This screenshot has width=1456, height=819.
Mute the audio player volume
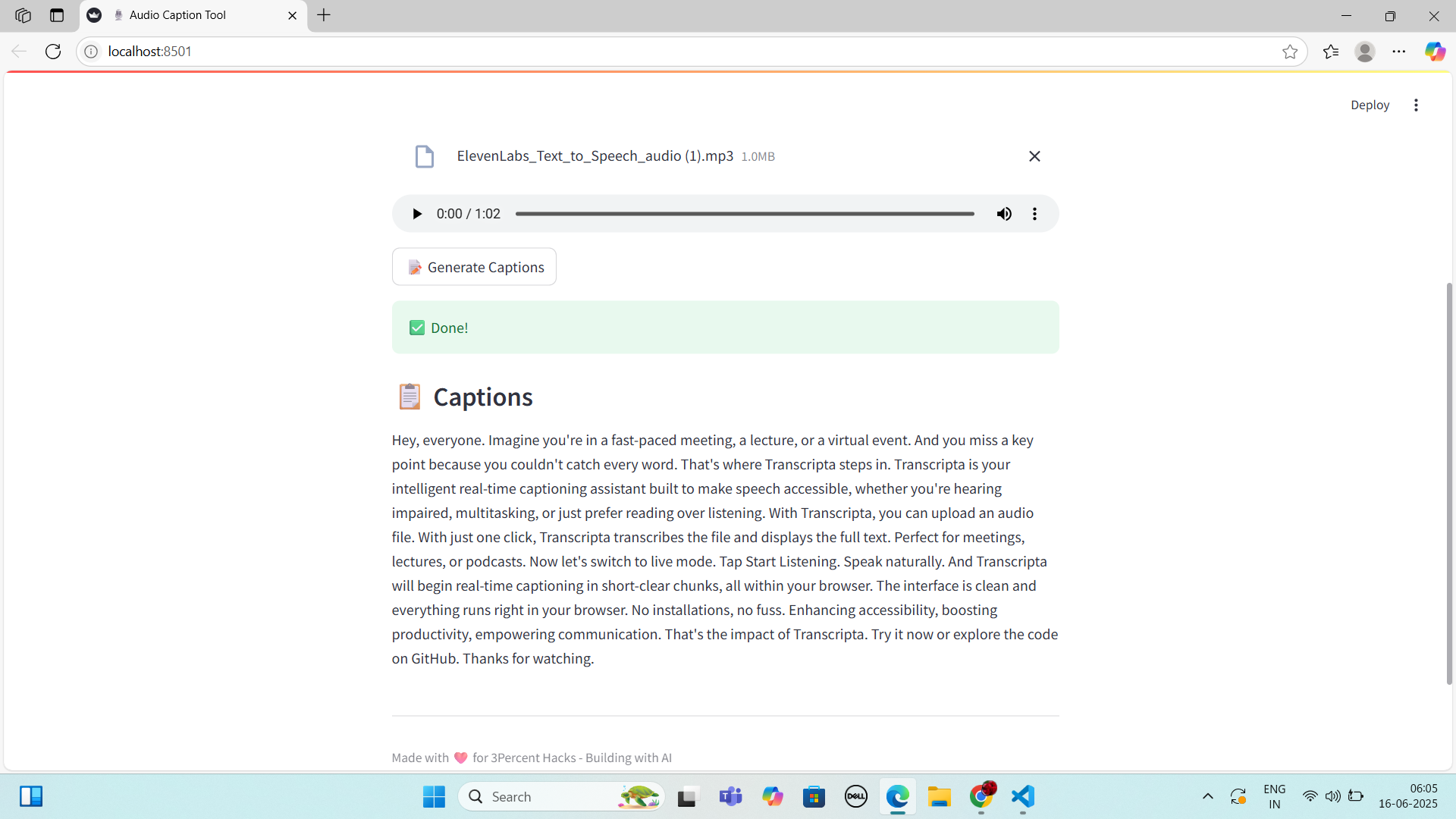1004,214
